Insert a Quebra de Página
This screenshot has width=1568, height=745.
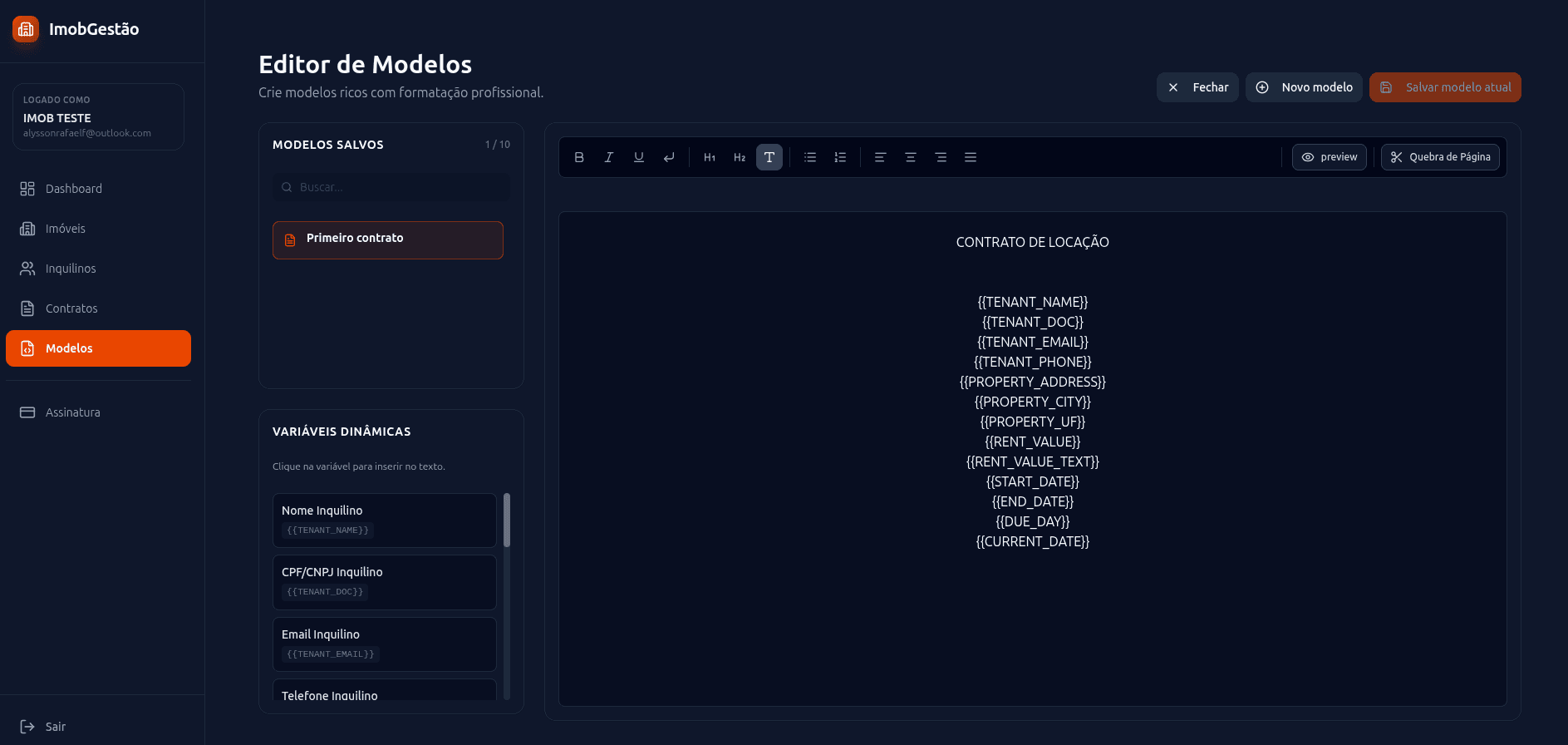click(x=1440, y=157)
